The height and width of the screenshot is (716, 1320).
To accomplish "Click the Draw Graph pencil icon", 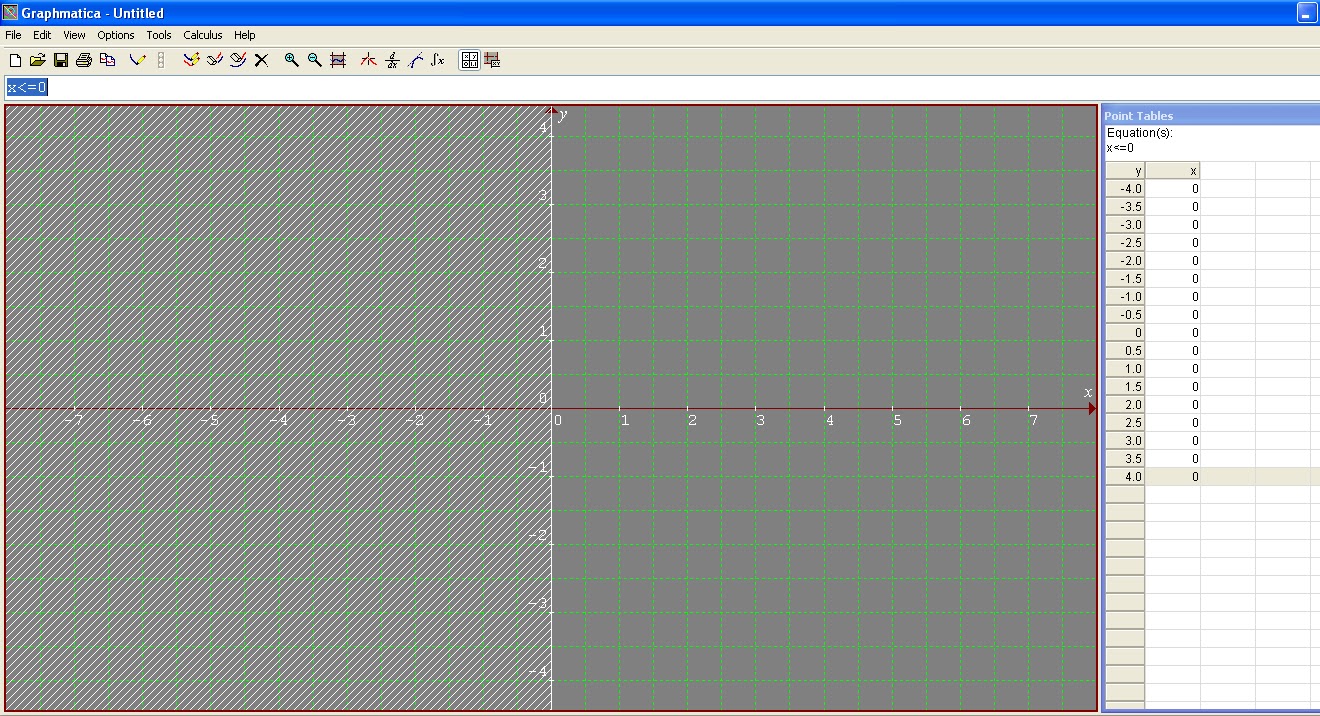I will pos(138,60).
